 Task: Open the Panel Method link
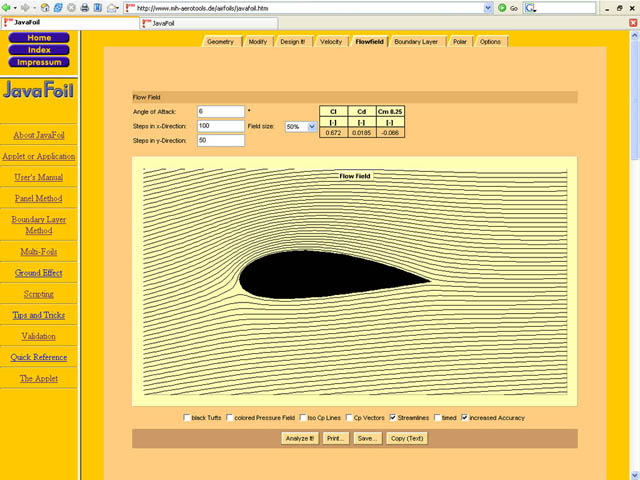coord(39,198)
